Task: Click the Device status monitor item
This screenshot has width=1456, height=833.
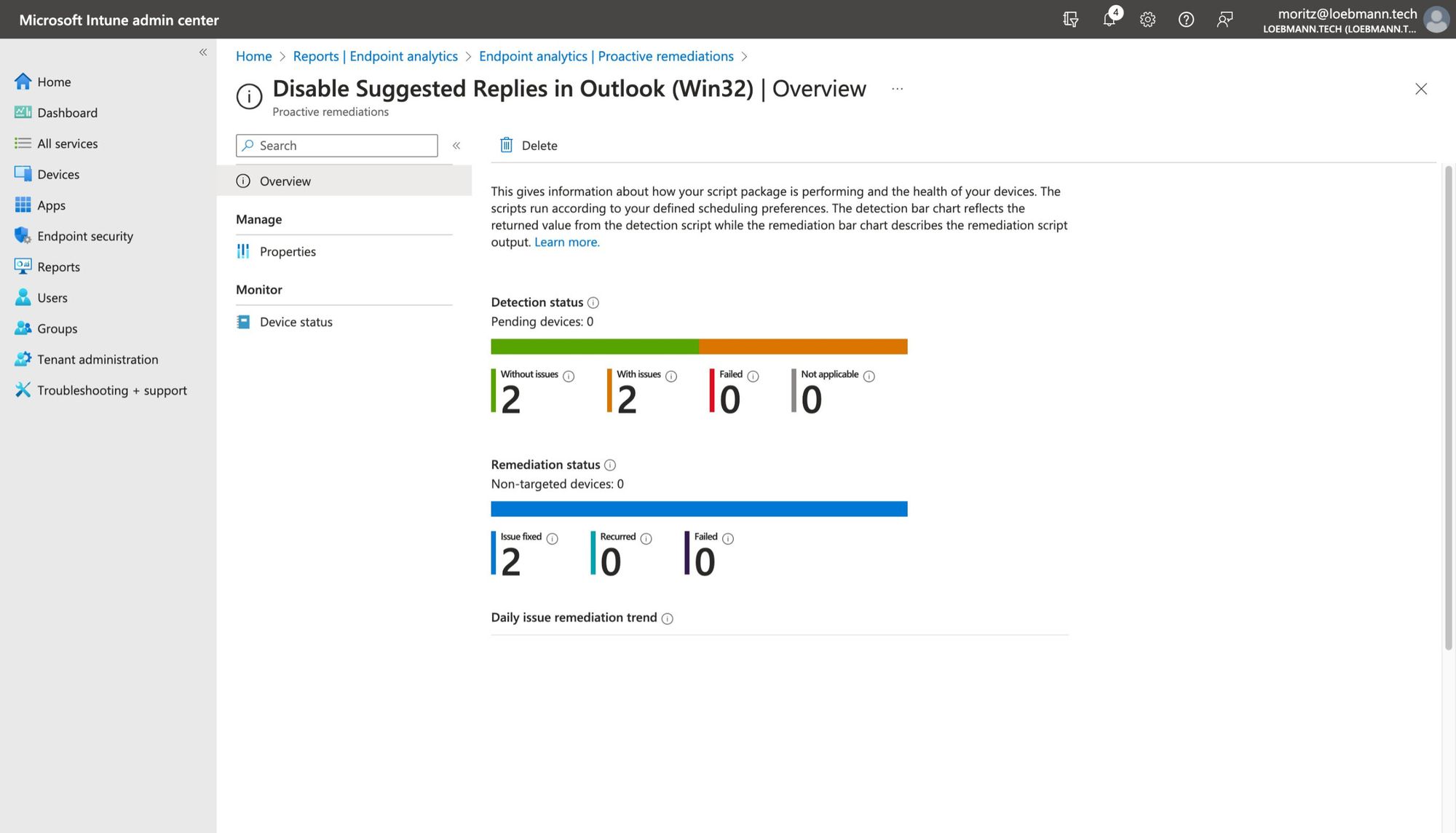Action: (296, 322)
